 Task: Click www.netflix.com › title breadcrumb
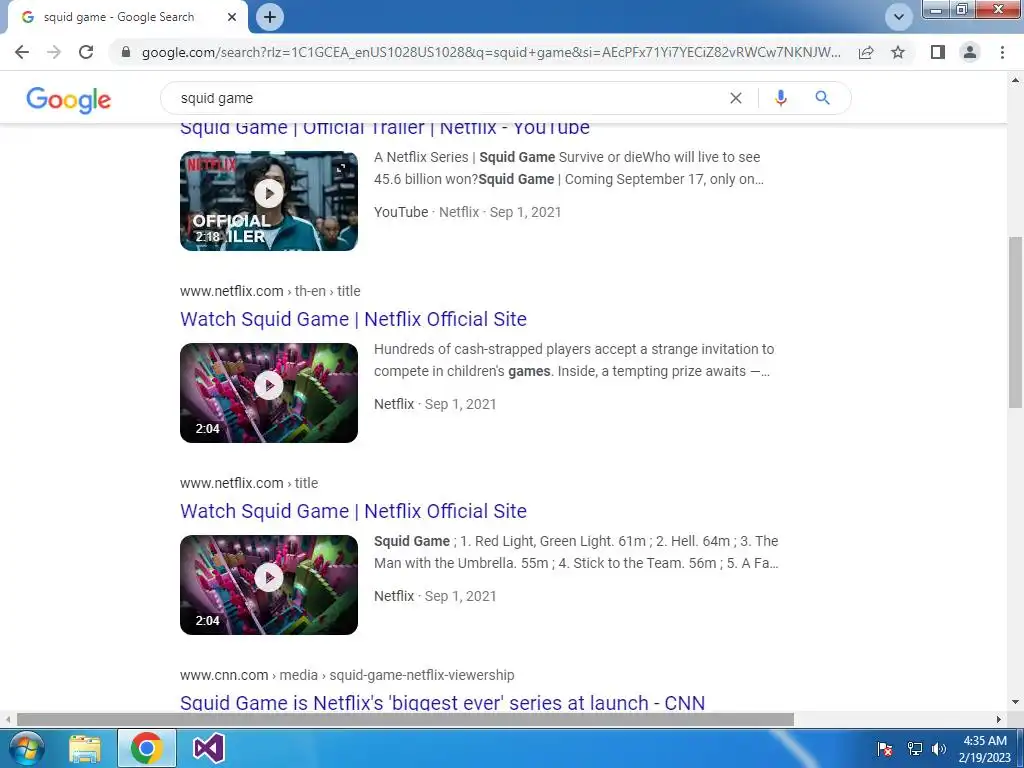coord(249,483)
